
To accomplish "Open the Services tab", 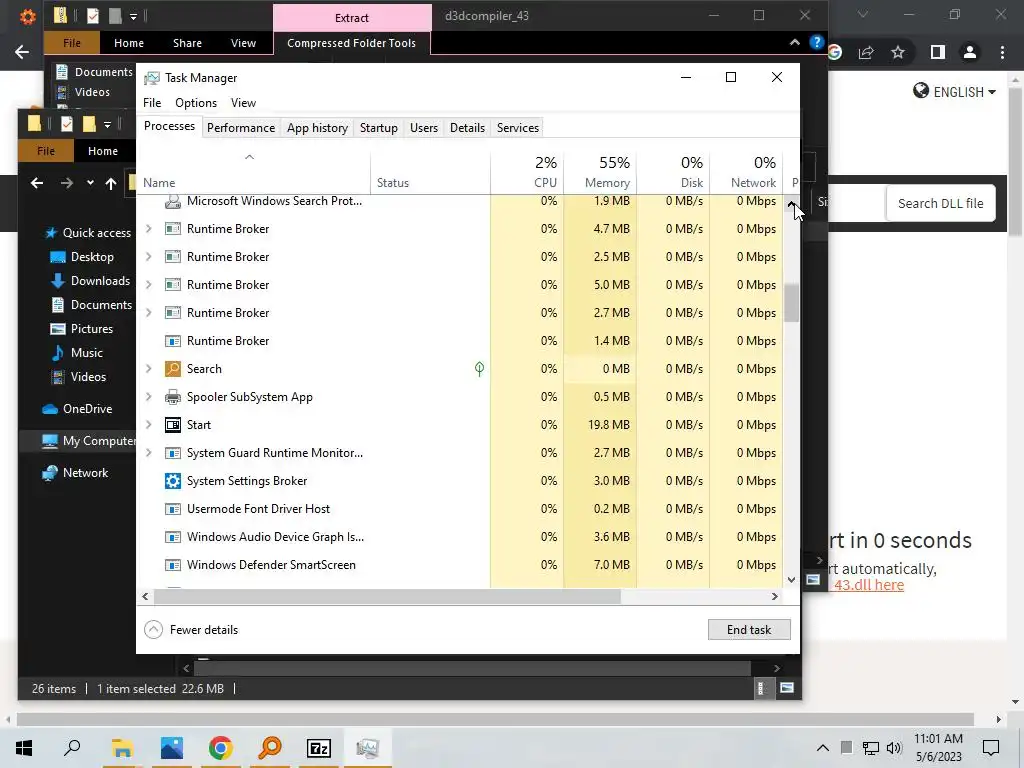I will (x=518, y=128).
